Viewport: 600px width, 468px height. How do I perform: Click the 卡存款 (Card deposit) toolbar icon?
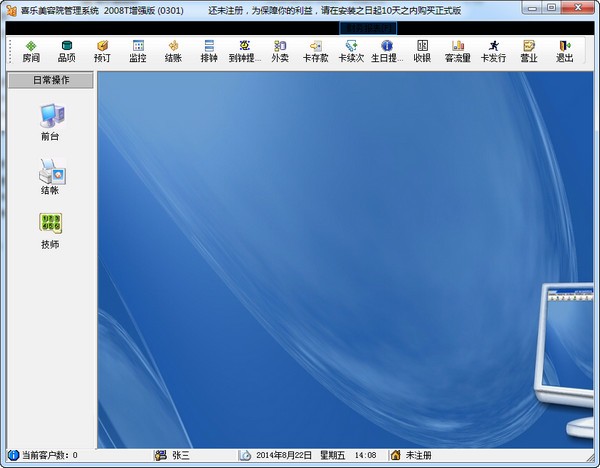click(x=315, y=51)
